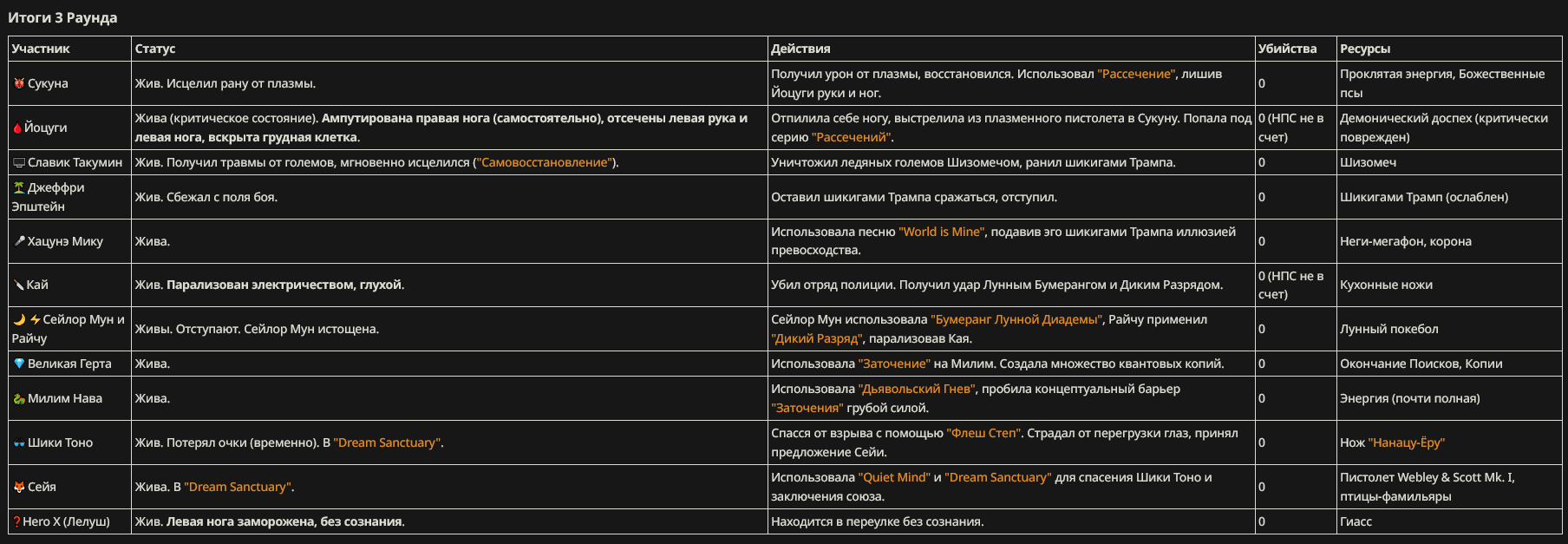1568x544 pixels.
Task: Click the blood drop icon beside Йоцуги
Action: coord(17,128)
